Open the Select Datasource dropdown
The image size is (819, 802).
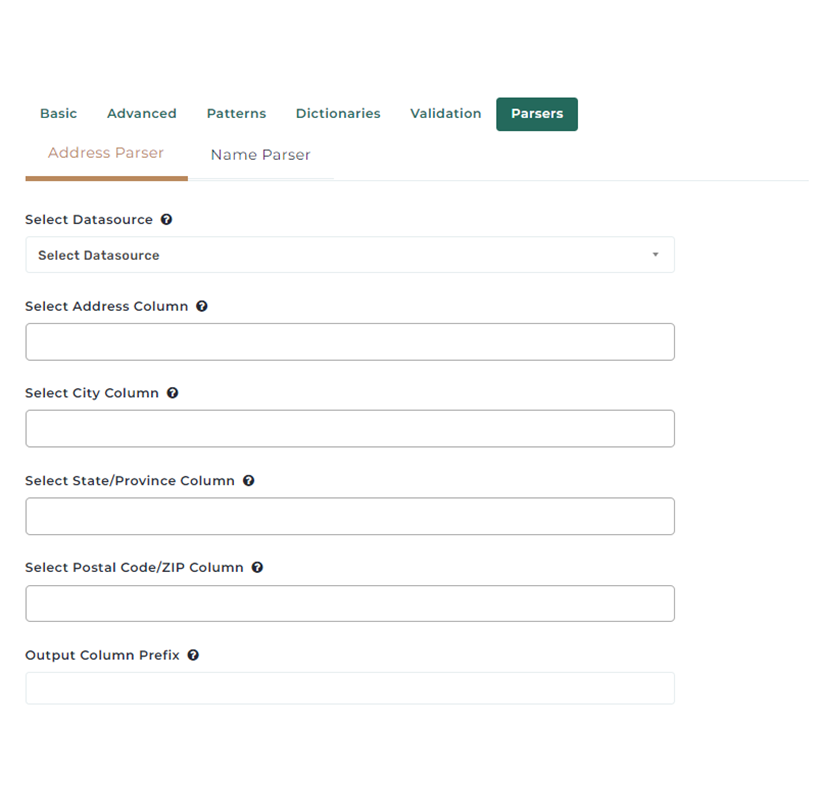(349, 255)
